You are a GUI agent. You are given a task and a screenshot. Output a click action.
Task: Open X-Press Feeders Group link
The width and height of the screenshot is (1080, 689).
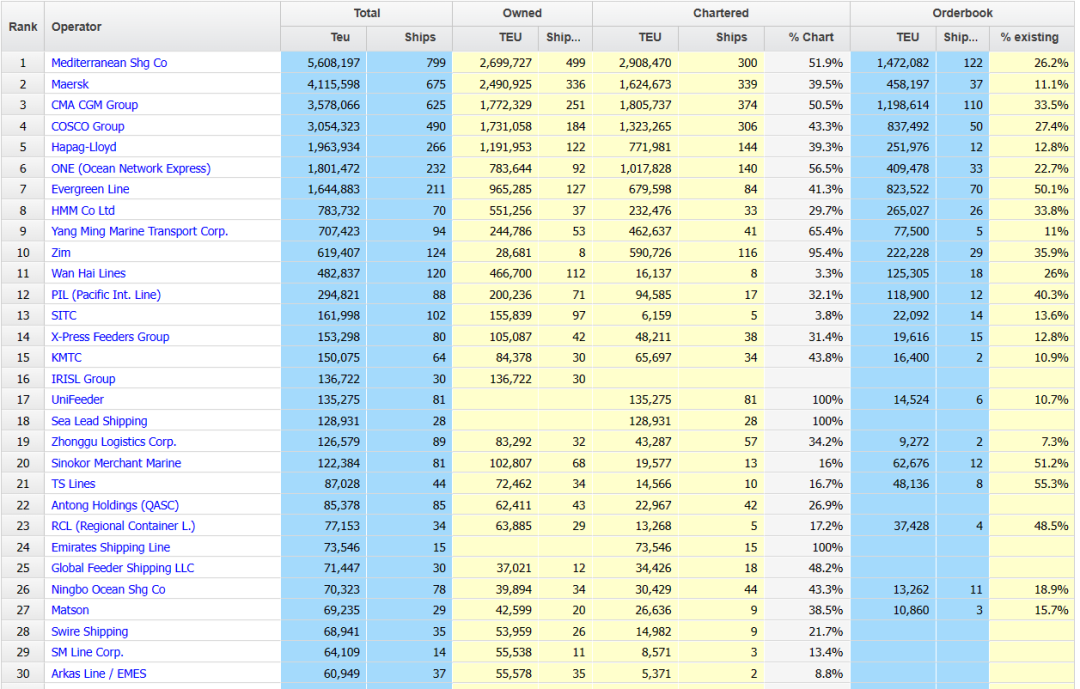pos(110,336)
